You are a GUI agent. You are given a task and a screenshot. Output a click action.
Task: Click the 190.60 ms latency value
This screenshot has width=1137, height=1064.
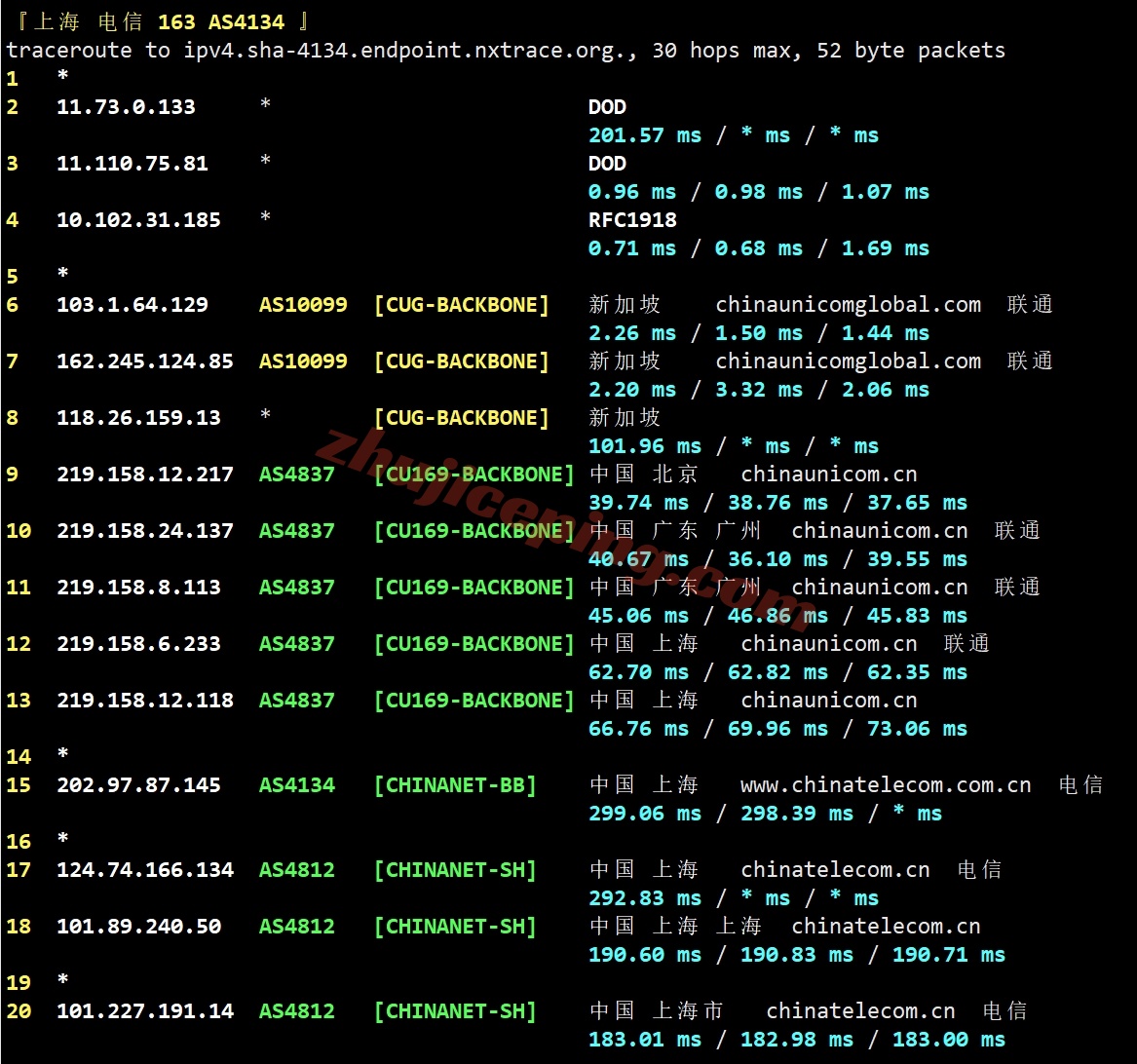[645, 955]
